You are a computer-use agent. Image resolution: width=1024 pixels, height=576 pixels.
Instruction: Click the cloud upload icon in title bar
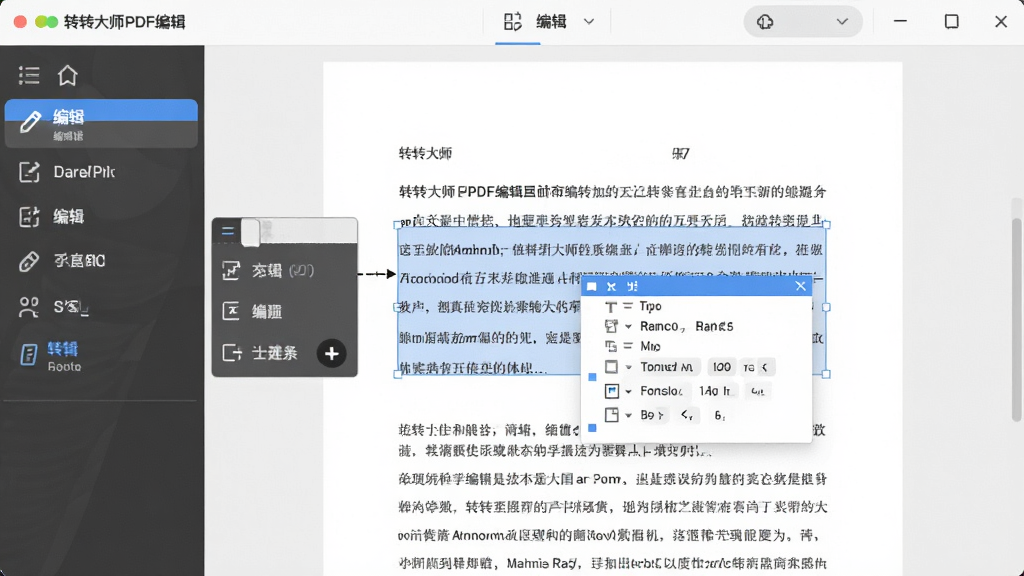point(765,22)
